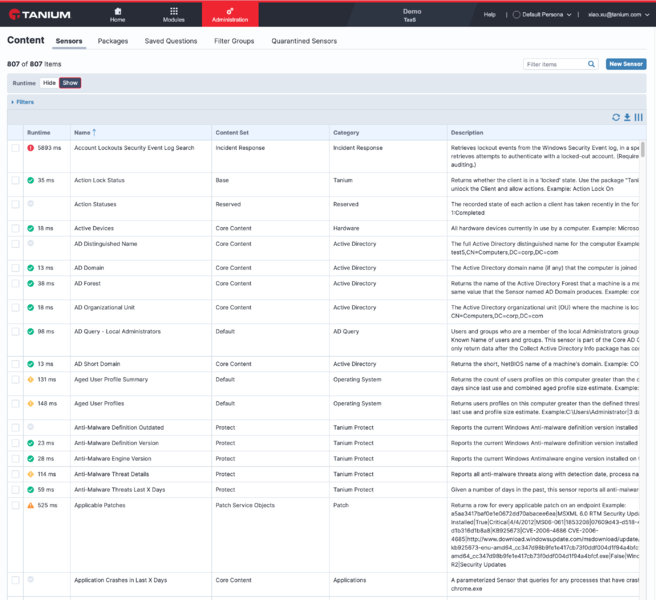Image resolution: width=656 pixels, height=600 pixels.
Task: Switch to the Filter Groups tab
Action: tap(234, 41)
